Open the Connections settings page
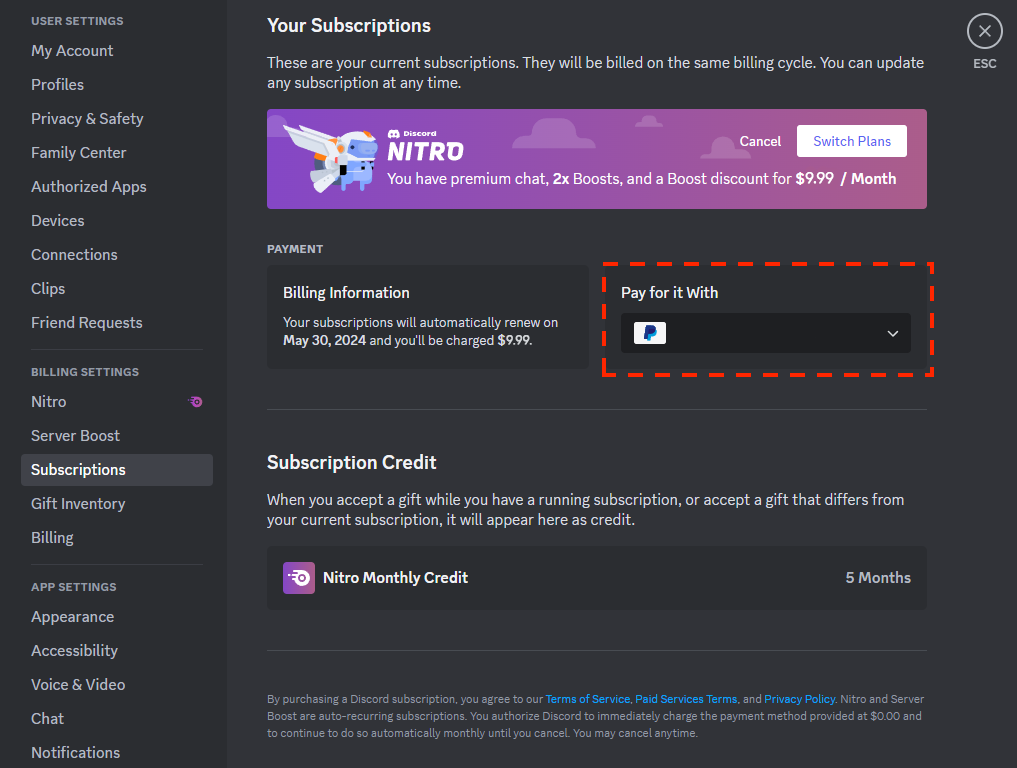This screenshot has height=768, width=1017. (74, 254)
